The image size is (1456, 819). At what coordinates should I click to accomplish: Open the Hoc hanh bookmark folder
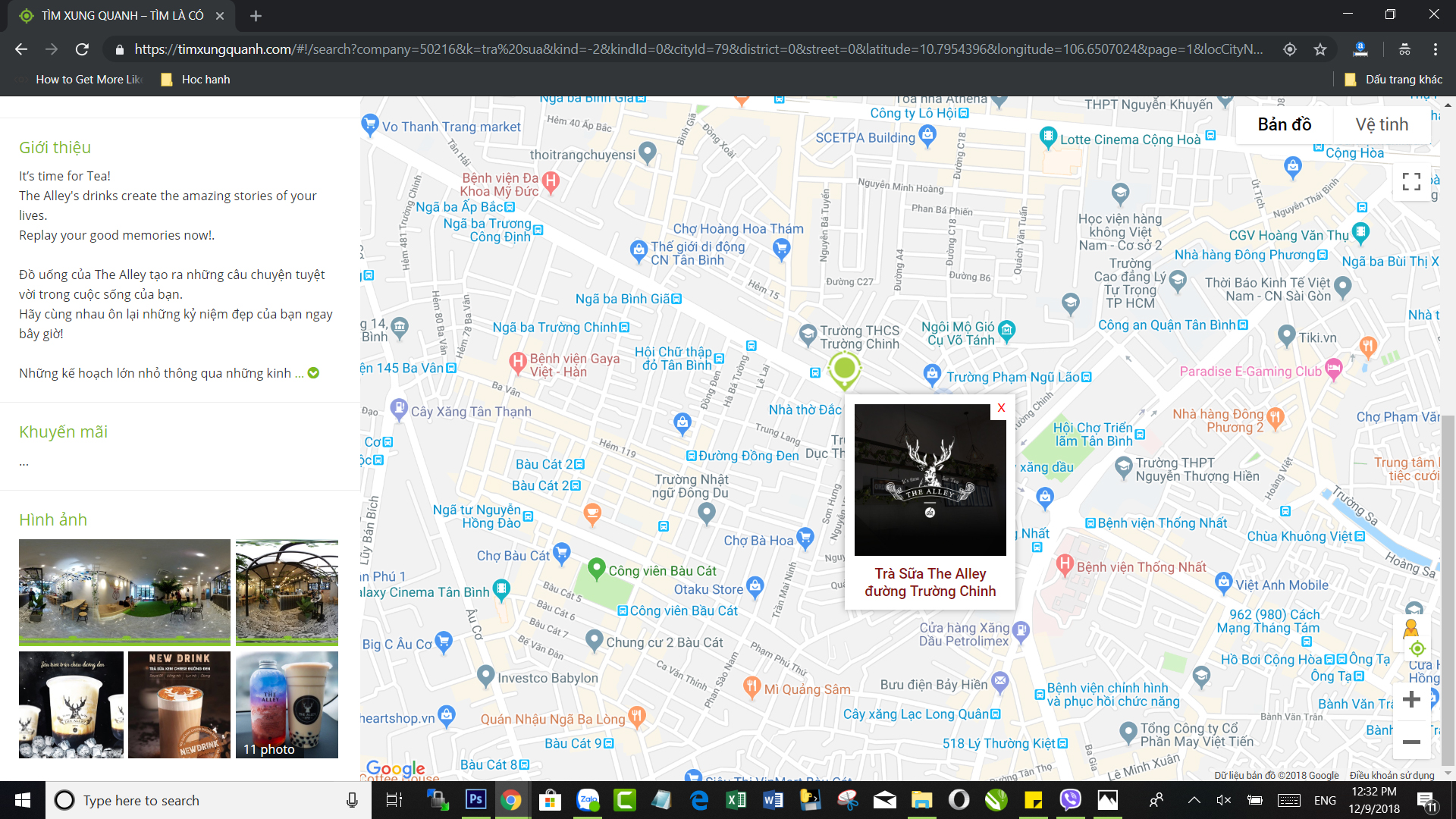point(196,80)
